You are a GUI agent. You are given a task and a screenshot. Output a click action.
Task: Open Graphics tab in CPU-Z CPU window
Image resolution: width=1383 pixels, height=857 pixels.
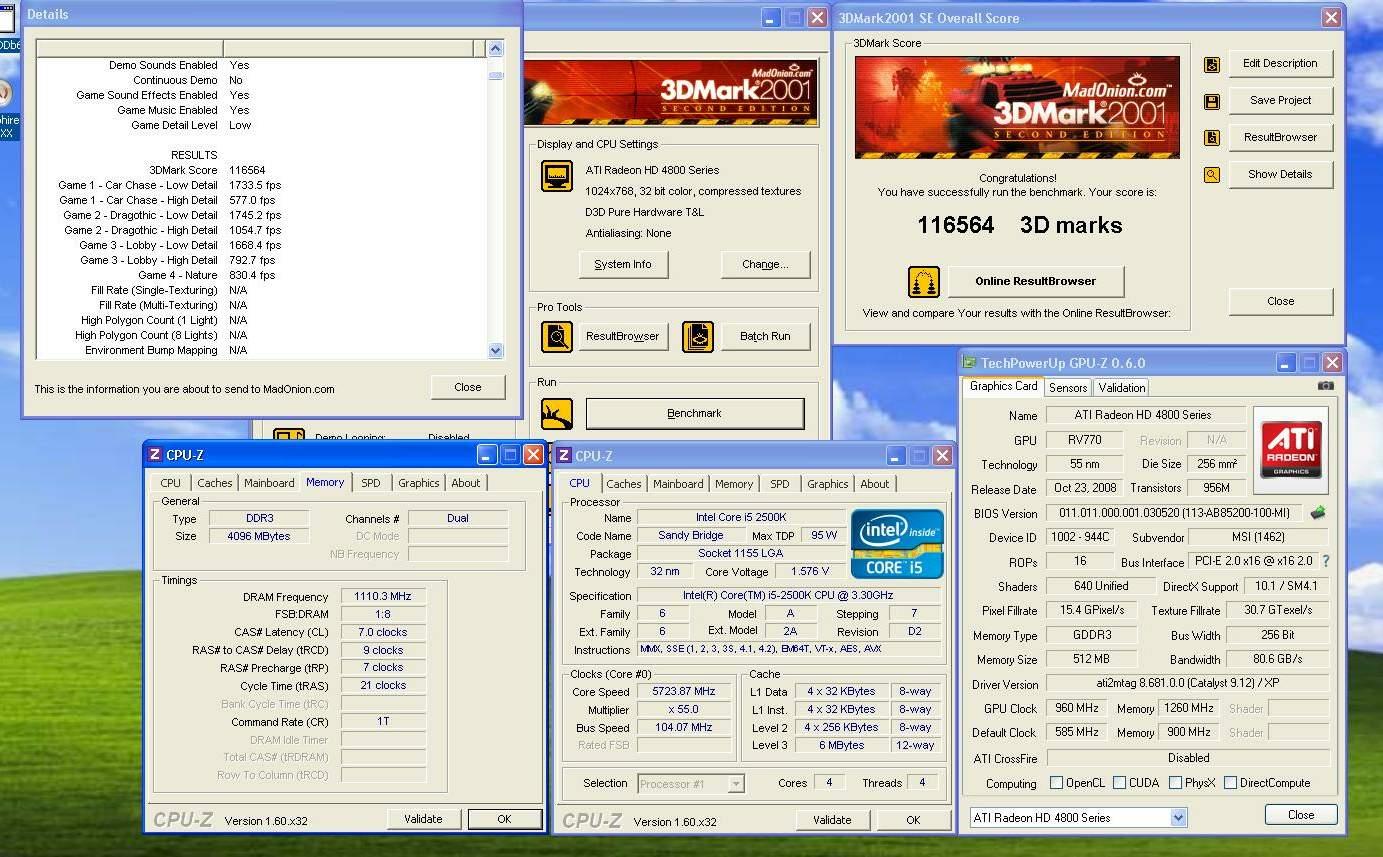click(827, 484)
